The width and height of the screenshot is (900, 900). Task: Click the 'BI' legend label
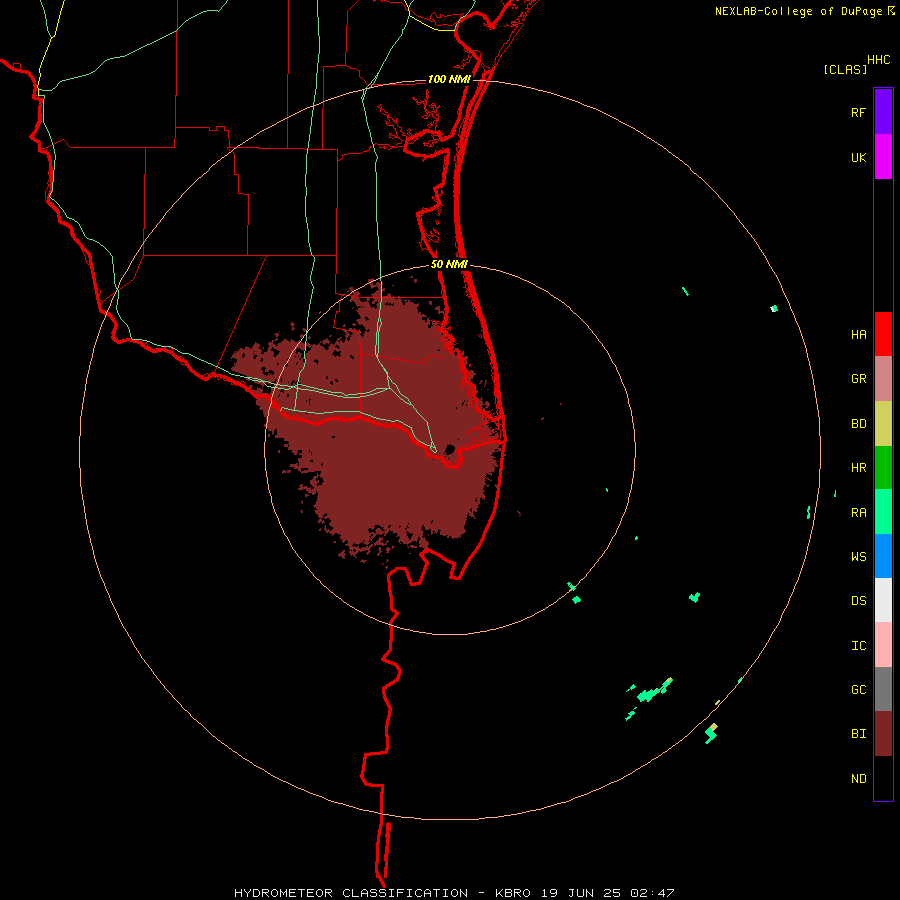coord(858,734)
